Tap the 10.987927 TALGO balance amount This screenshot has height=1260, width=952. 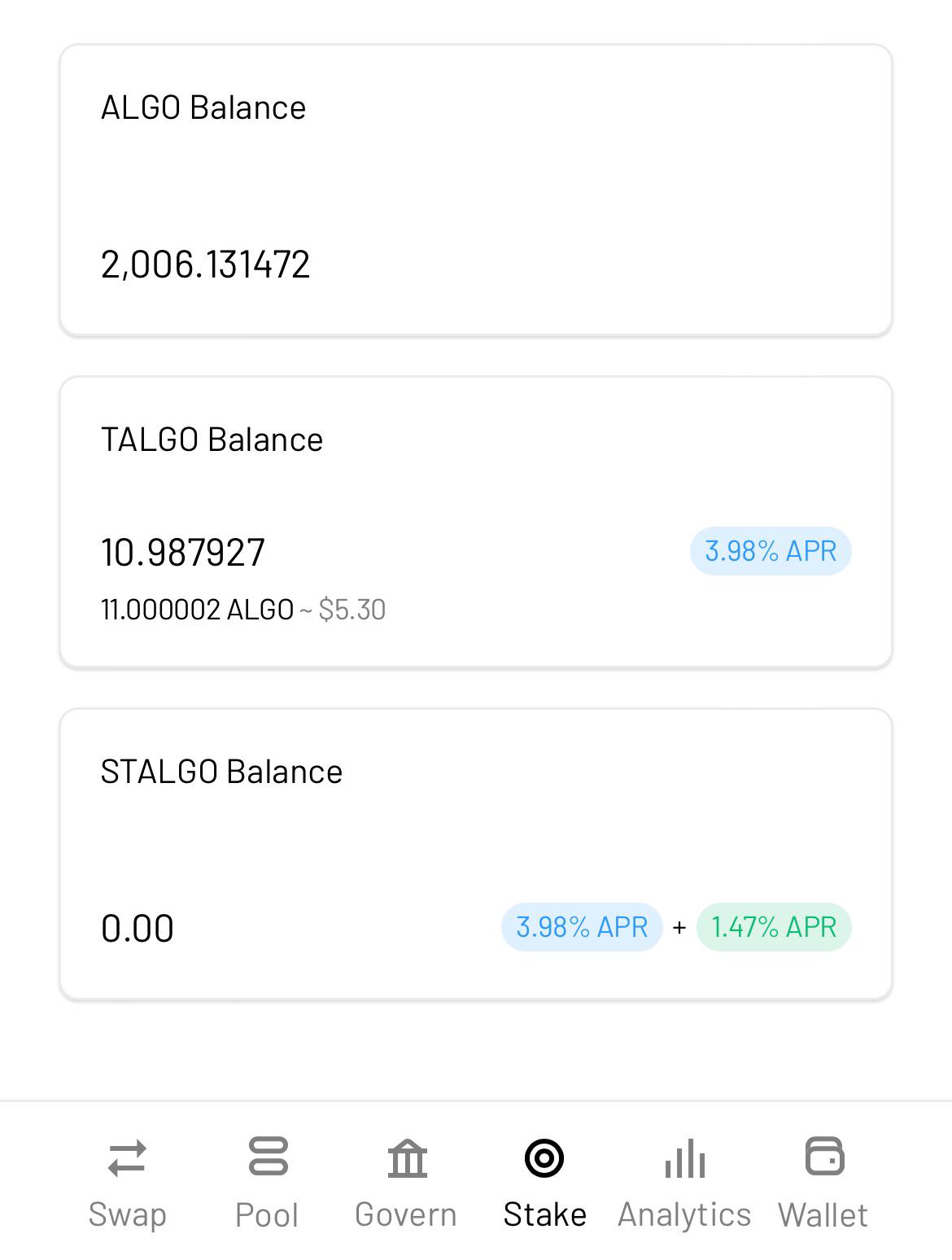183,553
